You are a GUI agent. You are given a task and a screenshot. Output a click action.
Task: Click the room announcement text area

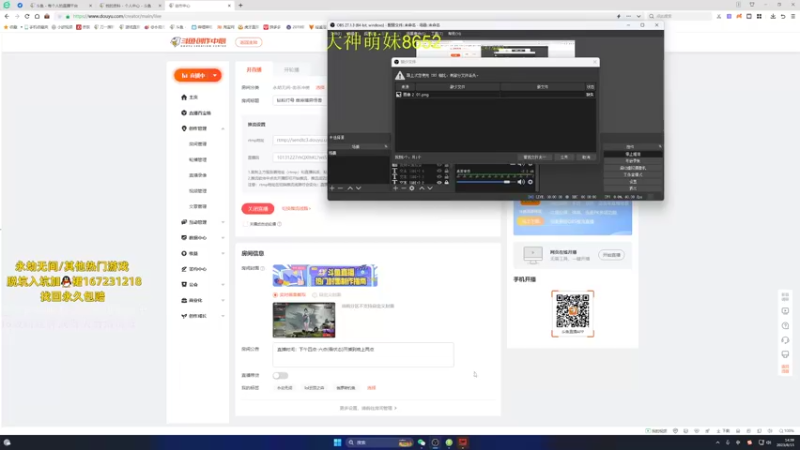pyautogui.click(x=363, y=355)
